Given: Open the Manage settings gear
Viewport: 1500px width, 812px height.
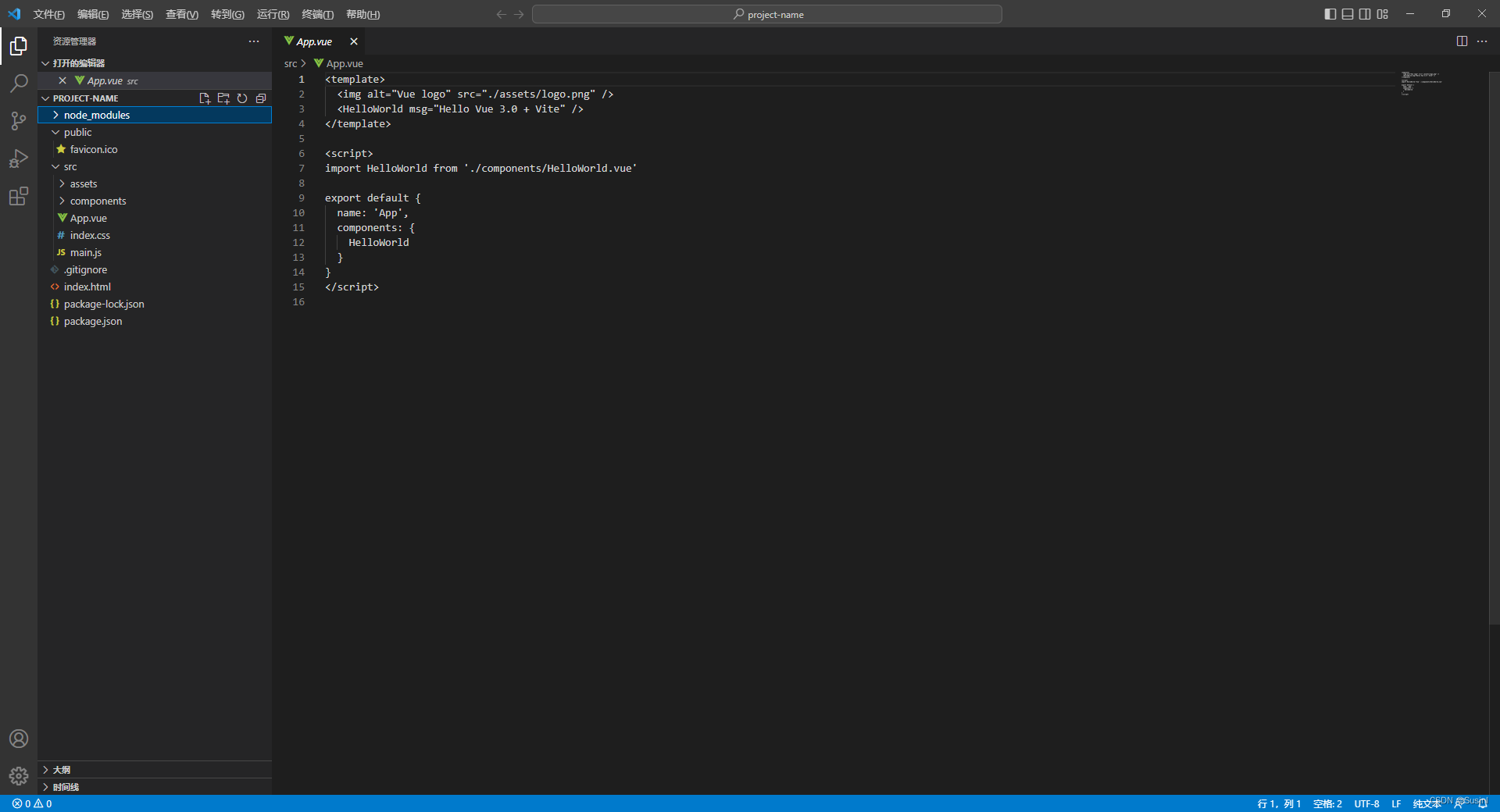Looking at the screenshot, I should pyautogui.click(x=19, y=776).
